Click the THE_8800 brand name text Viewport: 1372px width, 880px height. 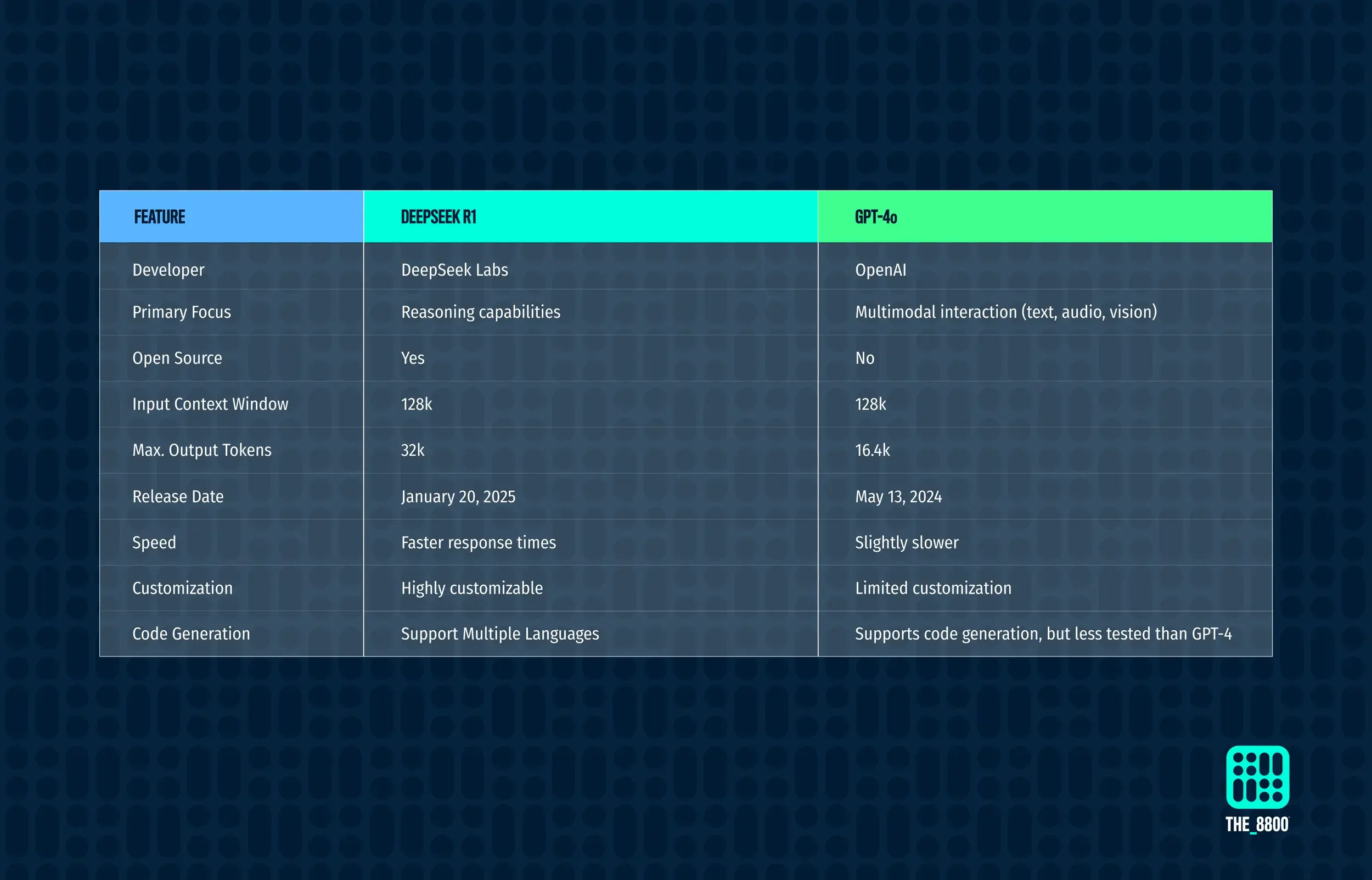(x=1257, y=825)
